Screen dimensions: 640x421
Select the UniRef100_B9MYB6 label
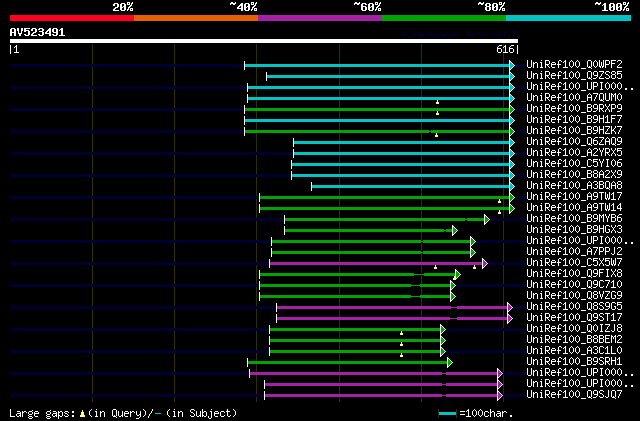pos(574,219)
